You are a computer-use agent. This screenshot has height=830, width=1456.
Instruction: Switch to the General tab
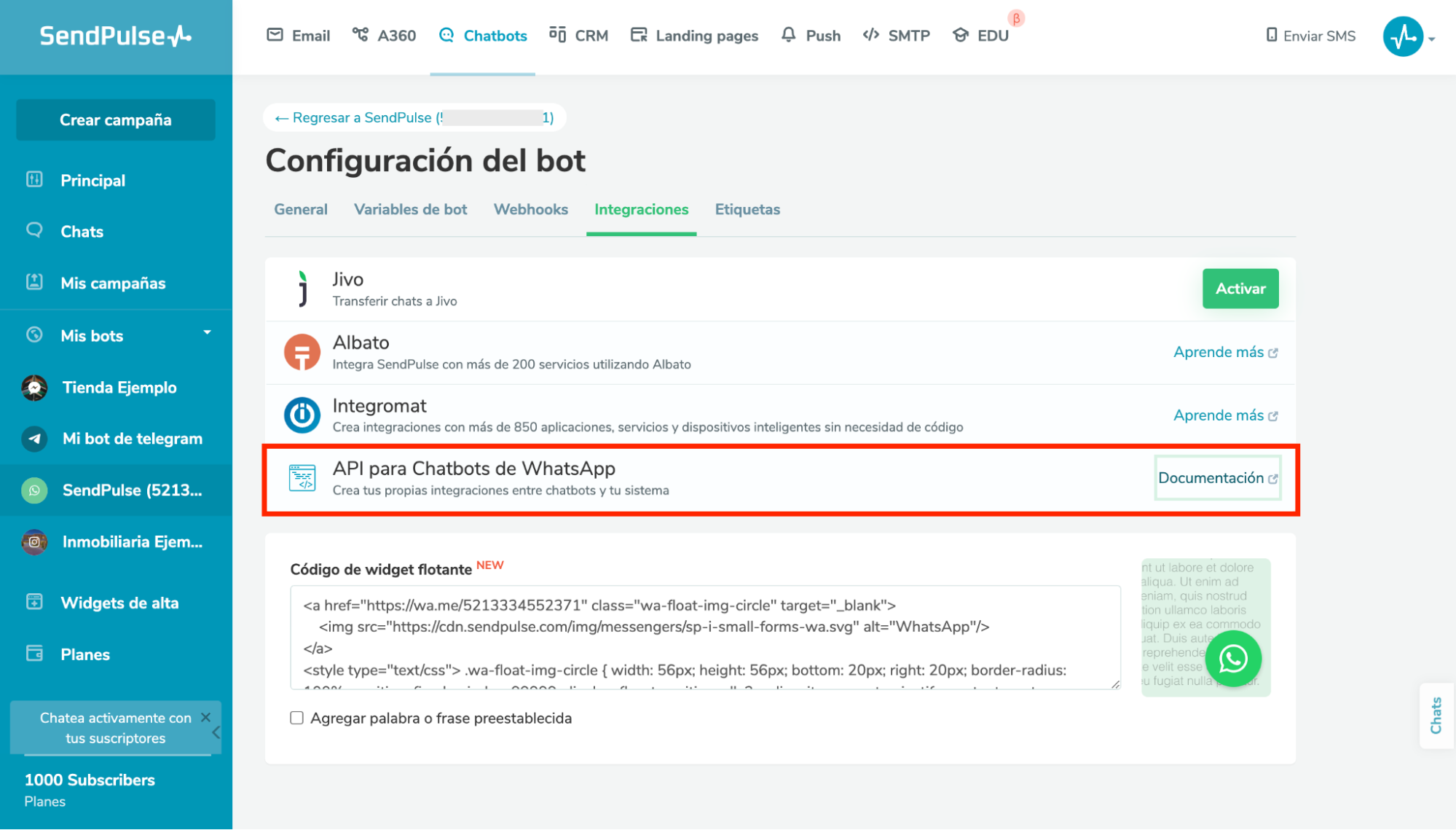pos(301,210)
